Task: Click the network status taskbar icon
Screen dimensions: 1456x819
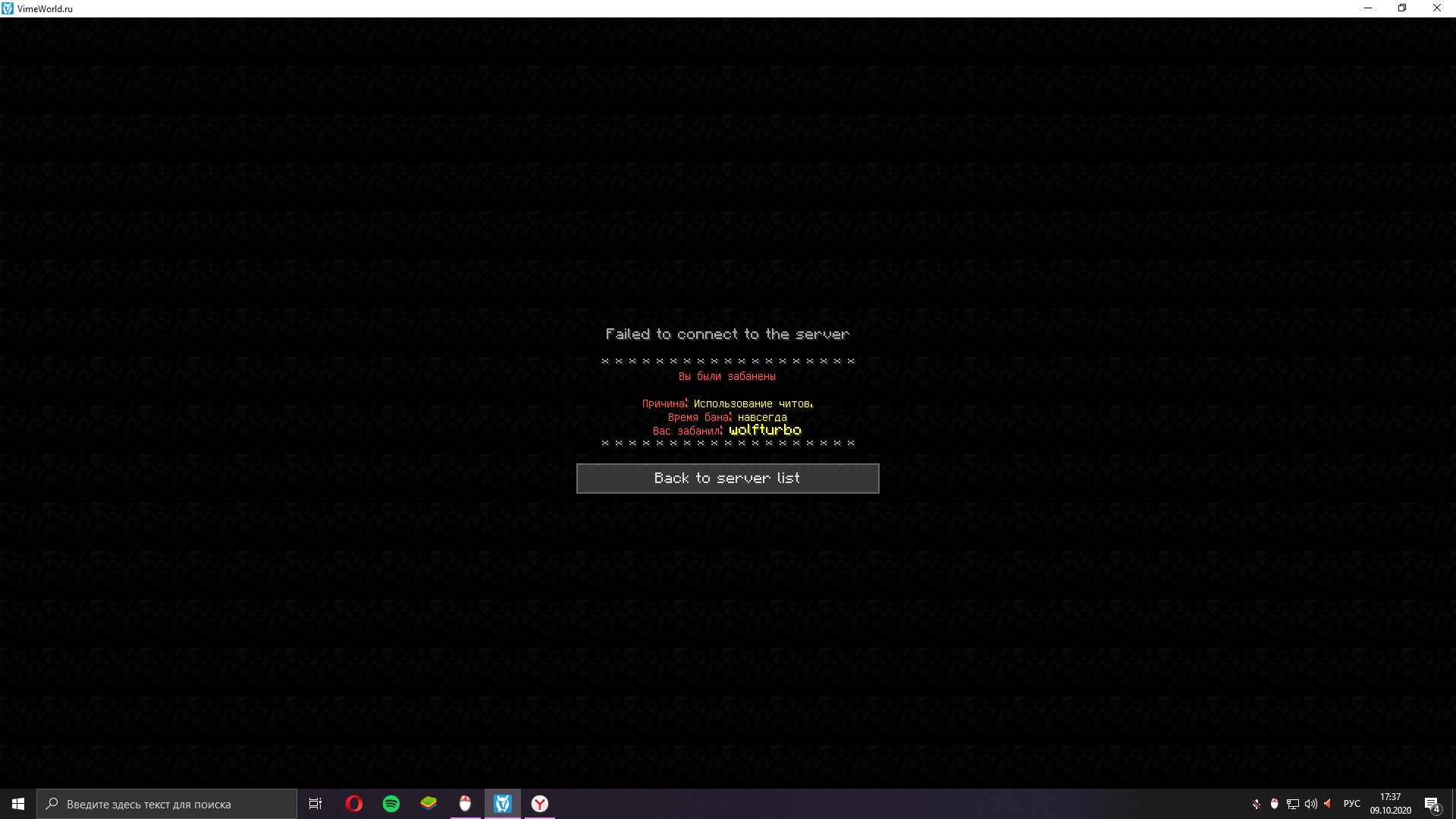Action: (x=1291, y=803)
